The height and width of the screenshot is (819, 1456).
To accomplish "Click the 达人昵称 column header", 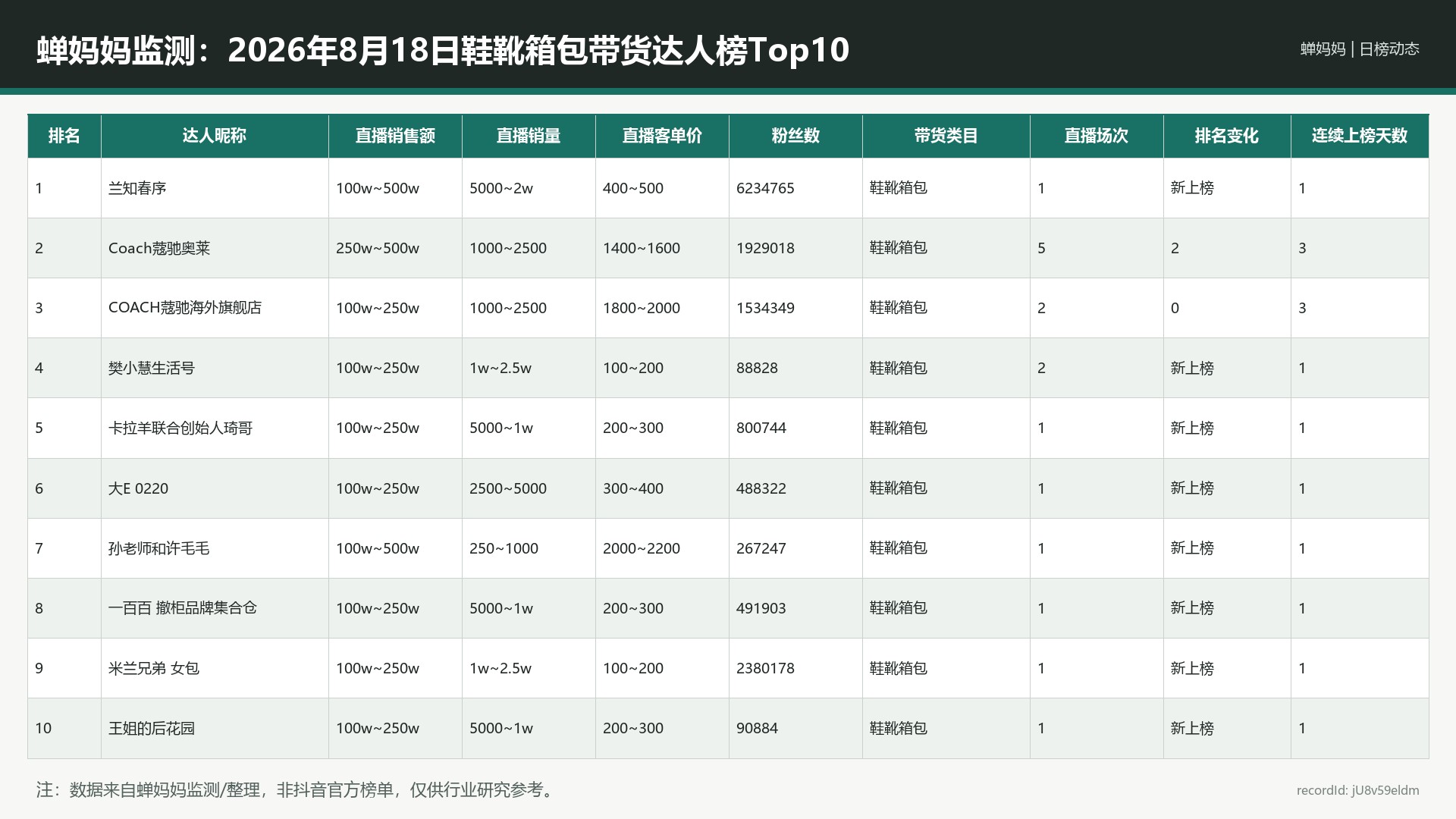I will (215, 136).
